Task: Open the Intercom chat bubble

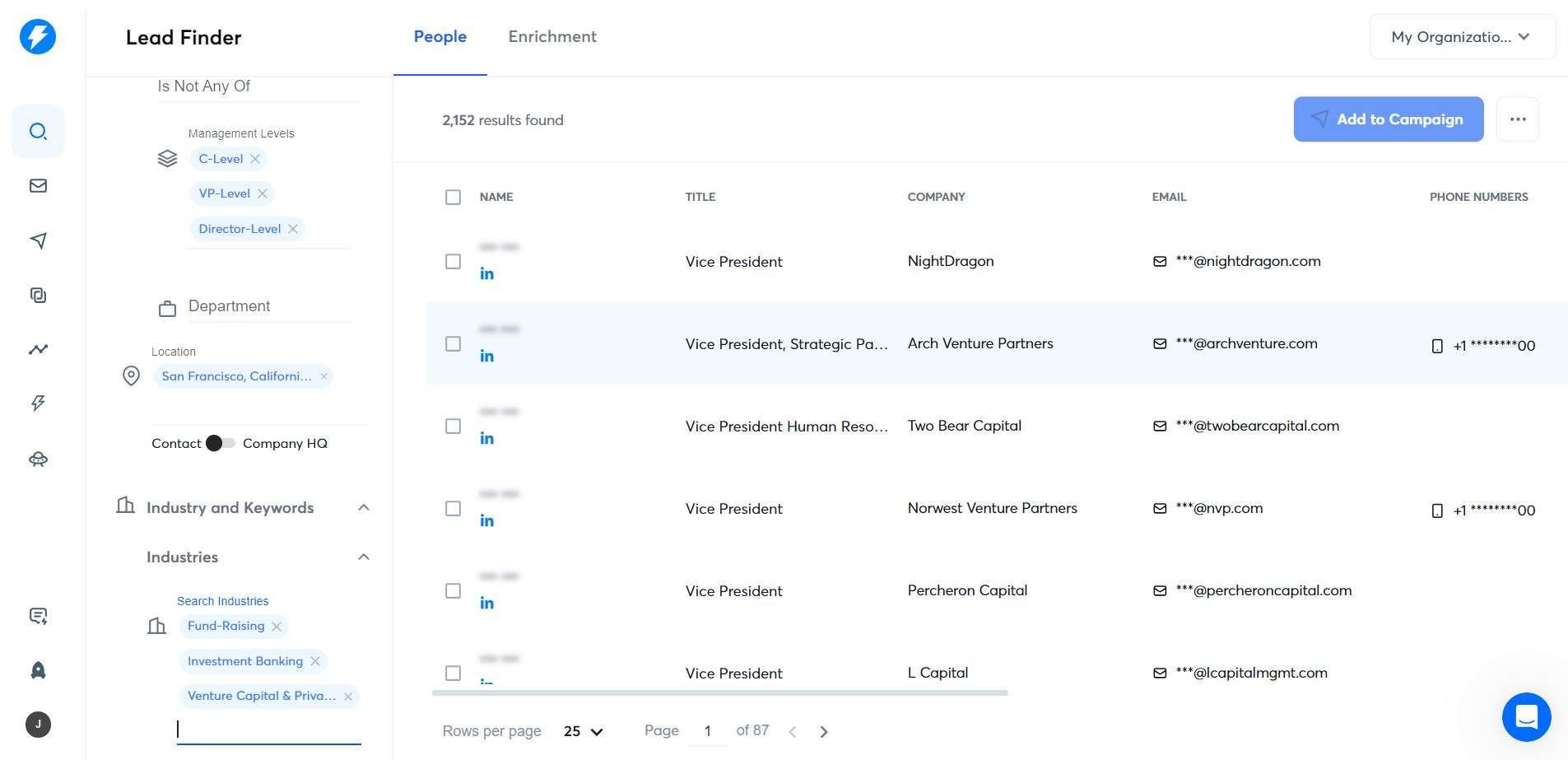Action: [x=1526, y=717]
